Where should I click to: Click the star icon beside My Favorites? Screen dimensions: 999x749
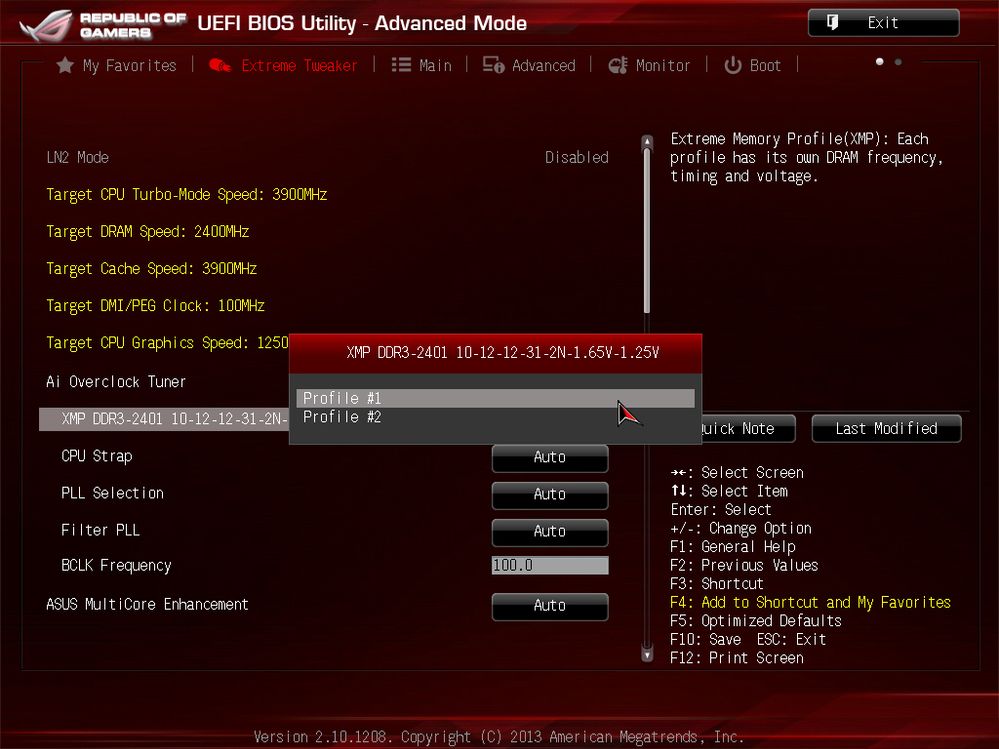pos(65,65)
